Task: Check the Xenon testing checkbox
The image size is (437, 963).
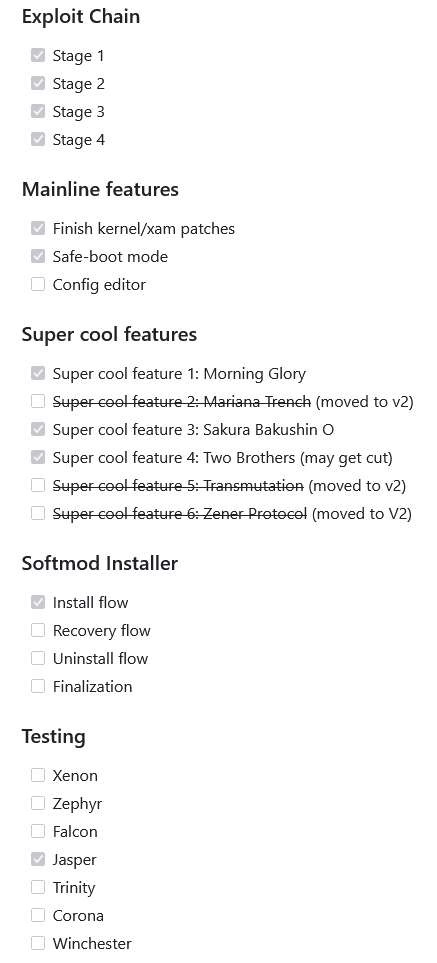Action: (x=38, y=775)
